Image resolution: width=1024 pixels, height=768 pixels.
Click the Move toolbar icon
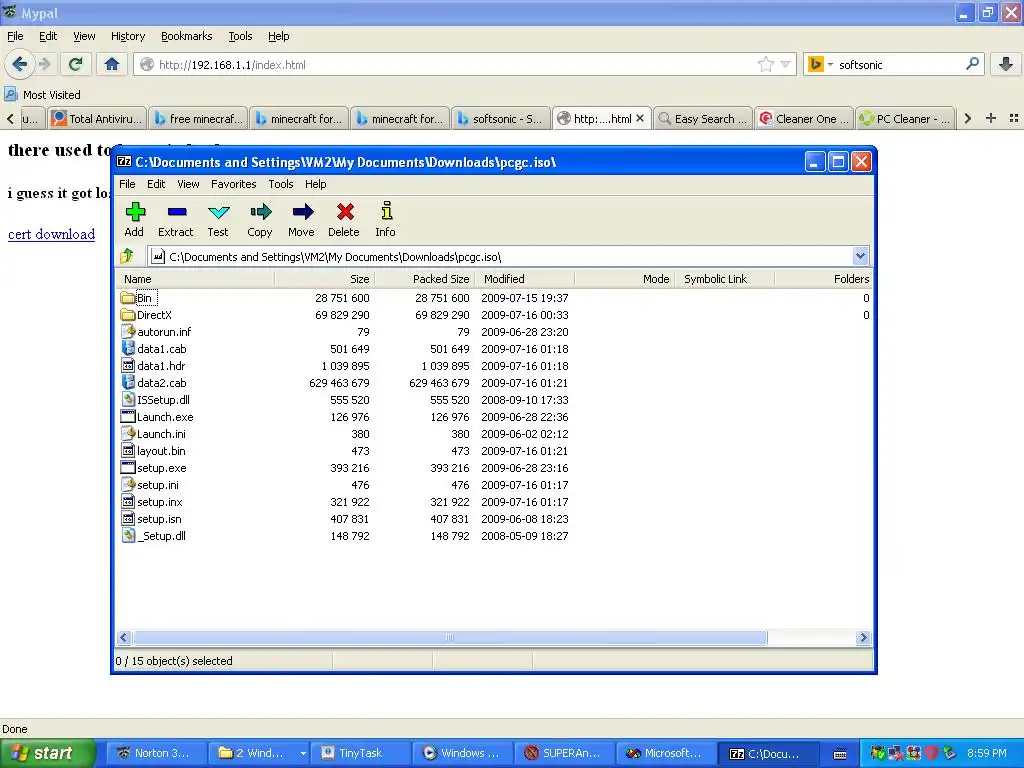point(302,219)
